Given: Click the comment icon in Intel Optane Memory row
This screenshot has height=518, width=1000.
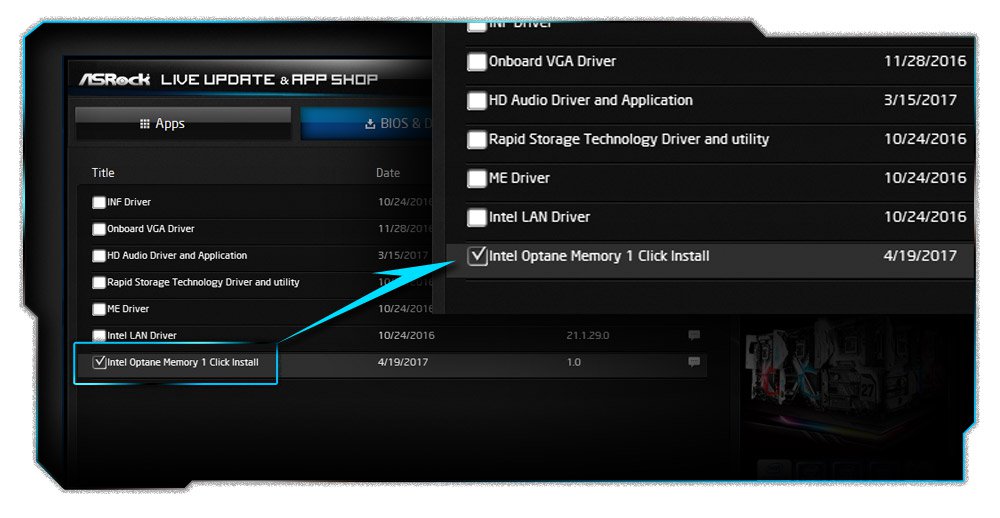Looking at the screenshot, I should pos(694,362).
